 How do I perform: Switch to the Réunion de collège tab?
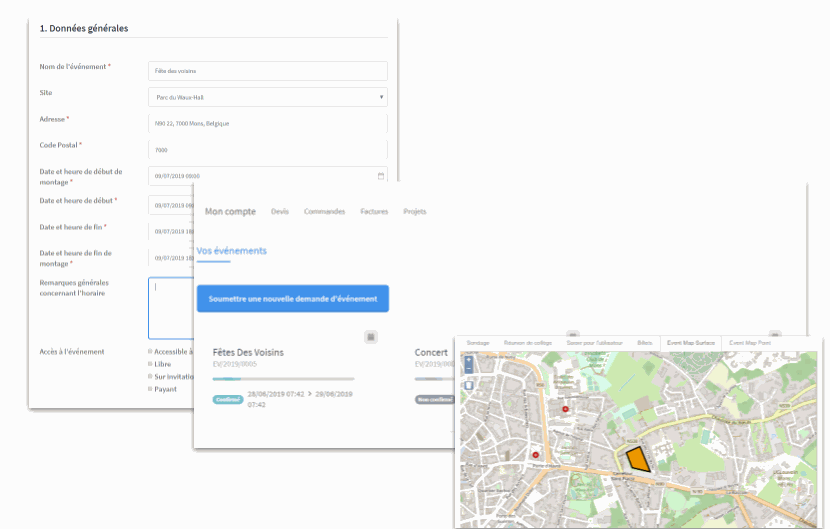[x=528, y=343]
